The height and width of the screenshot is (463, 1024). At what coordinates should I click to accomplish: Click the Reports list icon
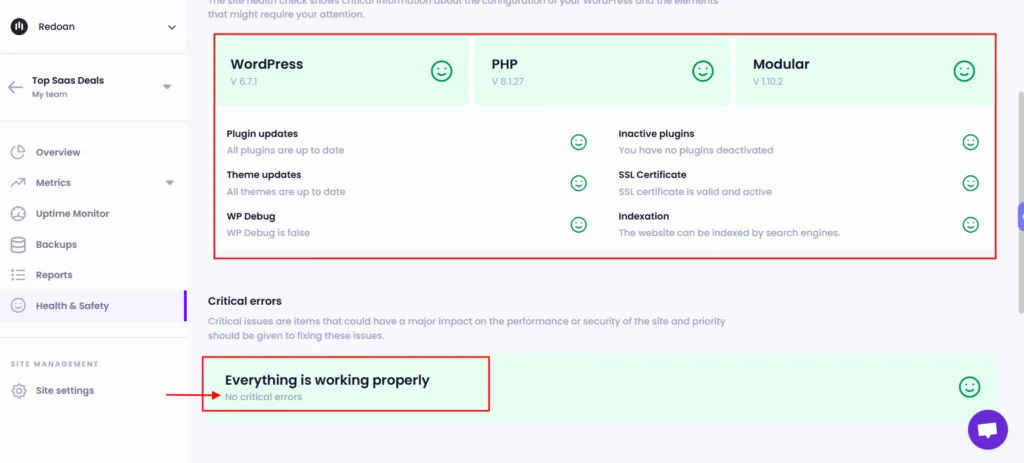pos(17,275)
